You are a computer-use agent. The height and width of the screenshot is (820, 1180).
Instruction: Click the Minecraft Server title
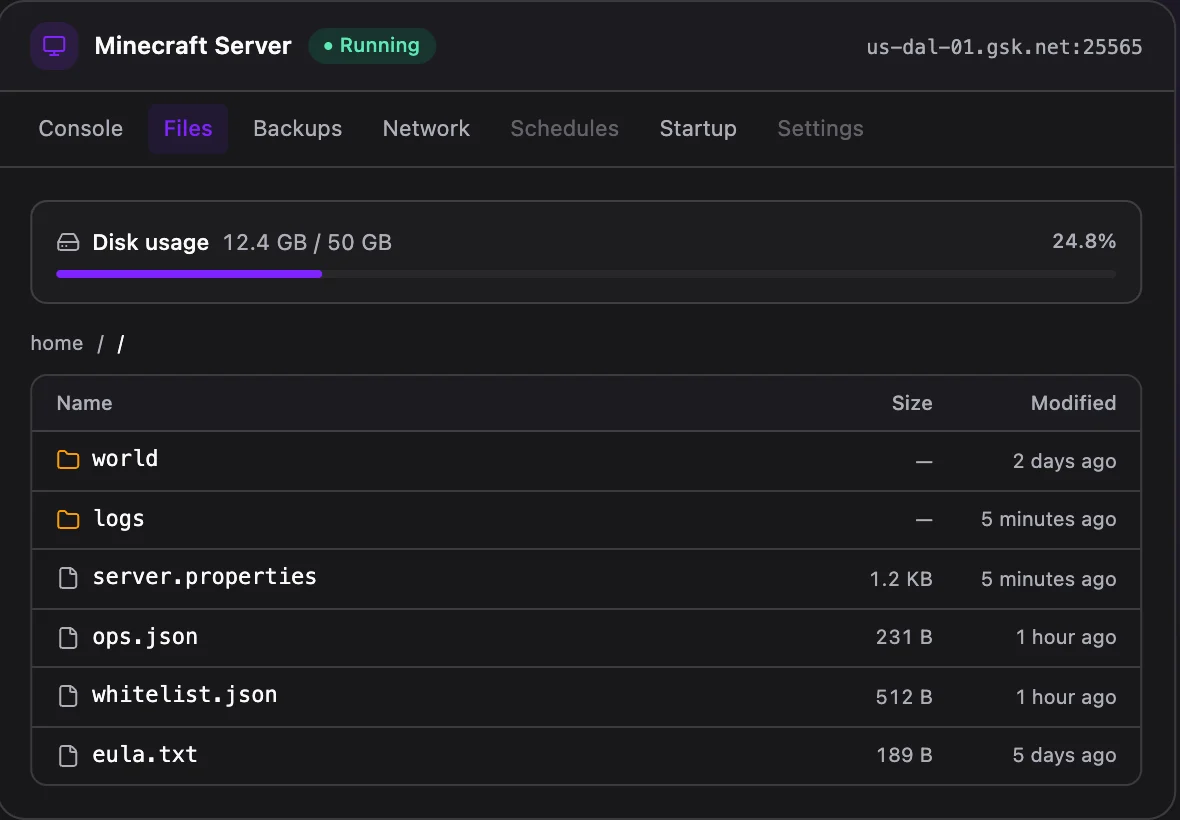193,46
